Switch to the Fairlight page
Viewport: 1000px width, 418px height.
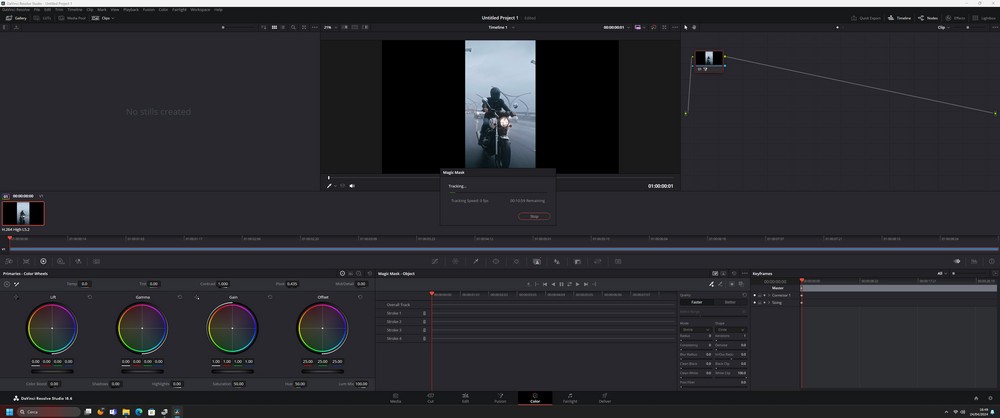(x=569, y=399)
